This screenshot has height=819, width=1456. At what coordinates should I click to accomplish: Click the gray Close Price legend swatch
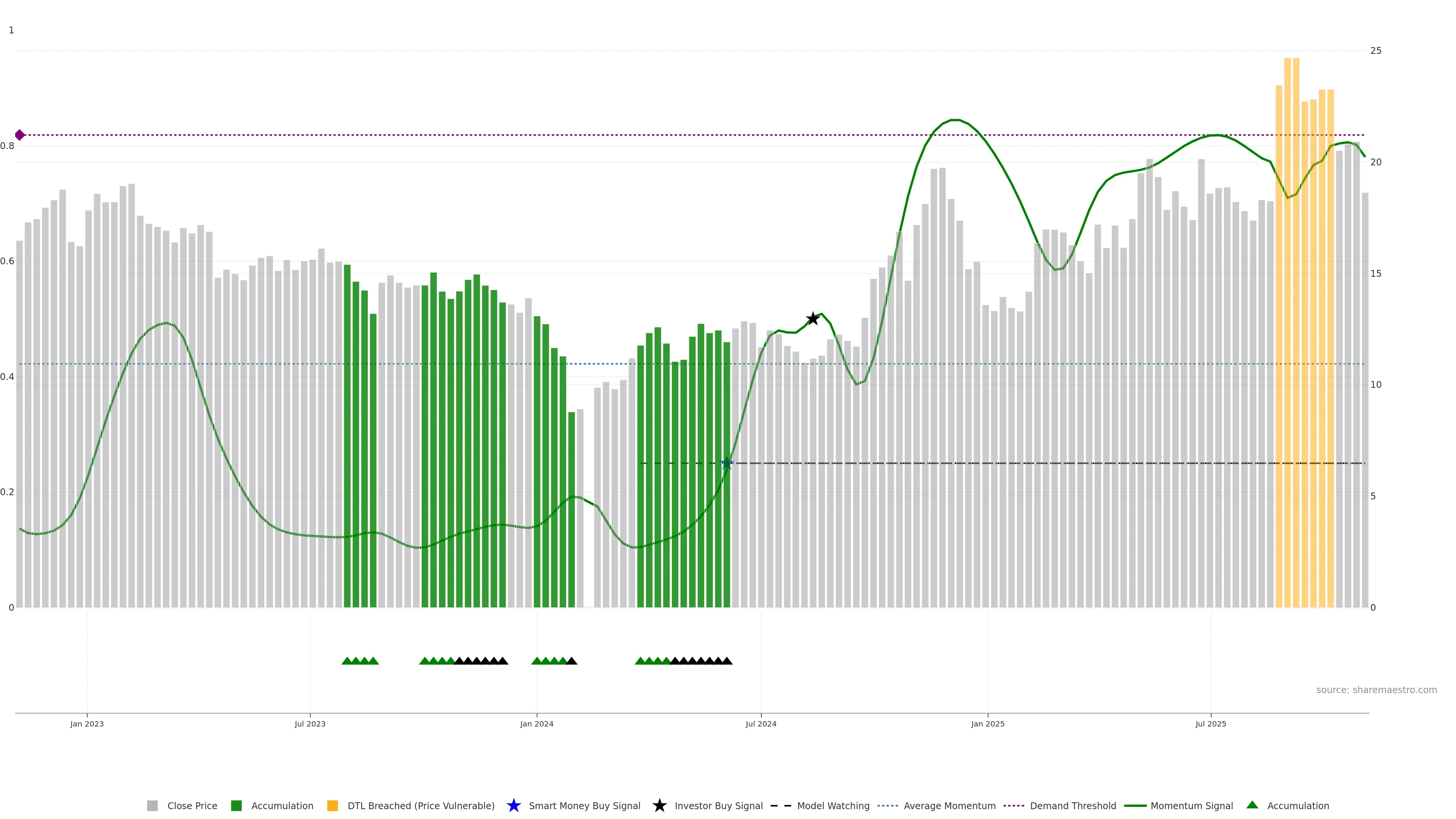[152, 806]
